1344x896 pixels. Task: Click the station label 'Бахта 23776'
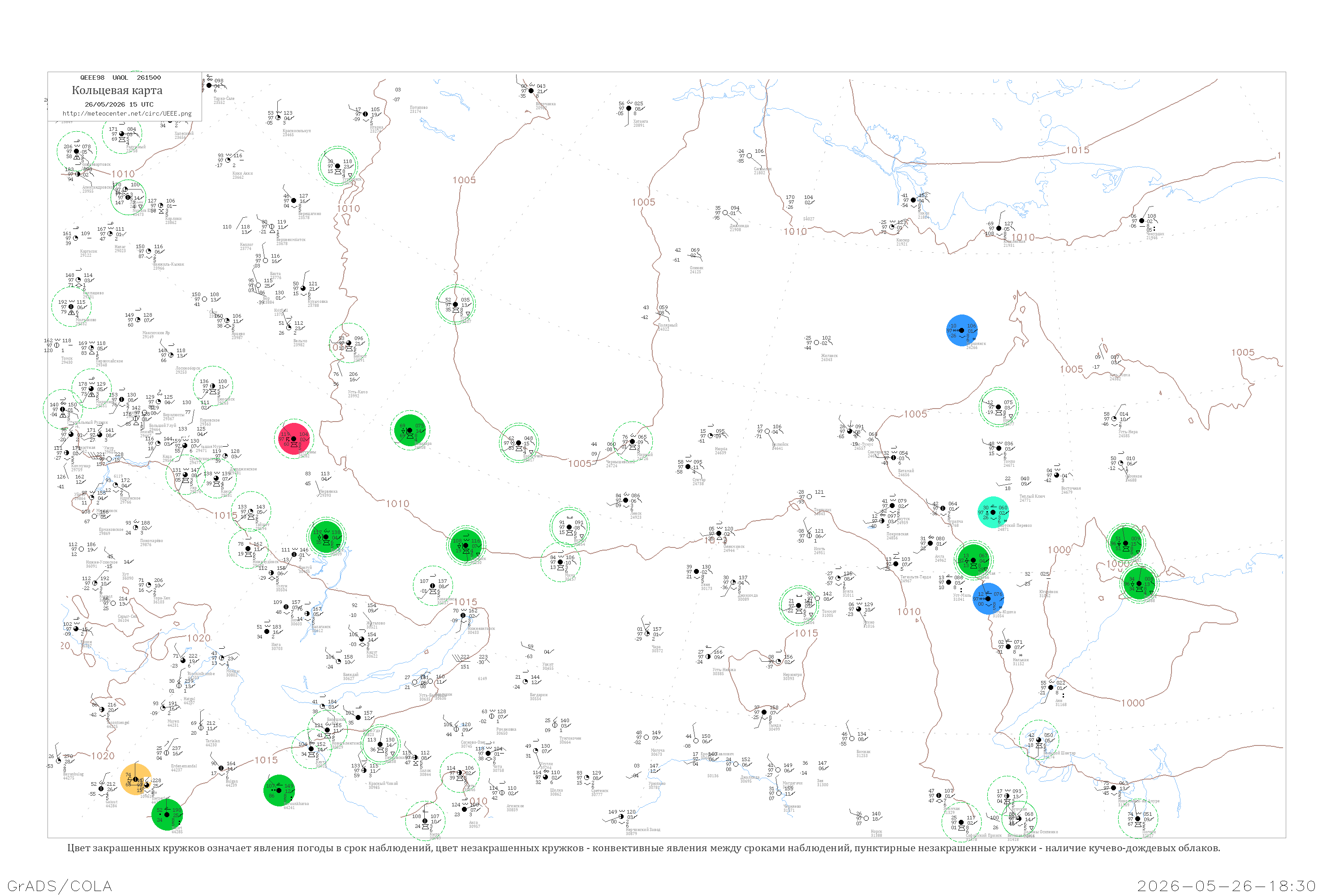point(276,276)
